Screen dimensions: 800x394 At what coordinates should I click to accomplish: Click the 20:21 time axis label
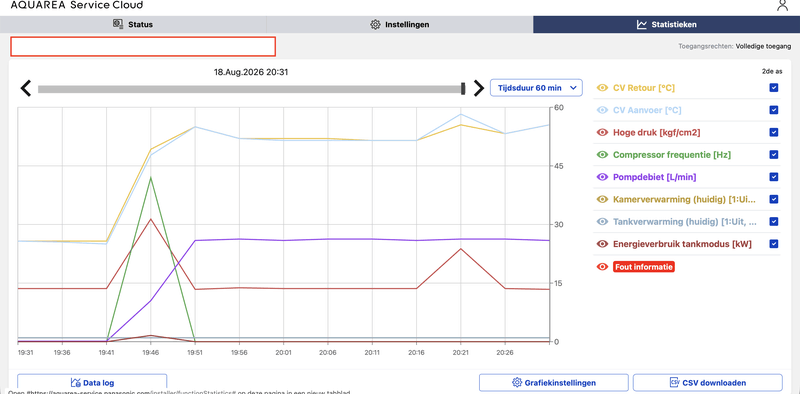pyautogui.click(x=461, y=352)
